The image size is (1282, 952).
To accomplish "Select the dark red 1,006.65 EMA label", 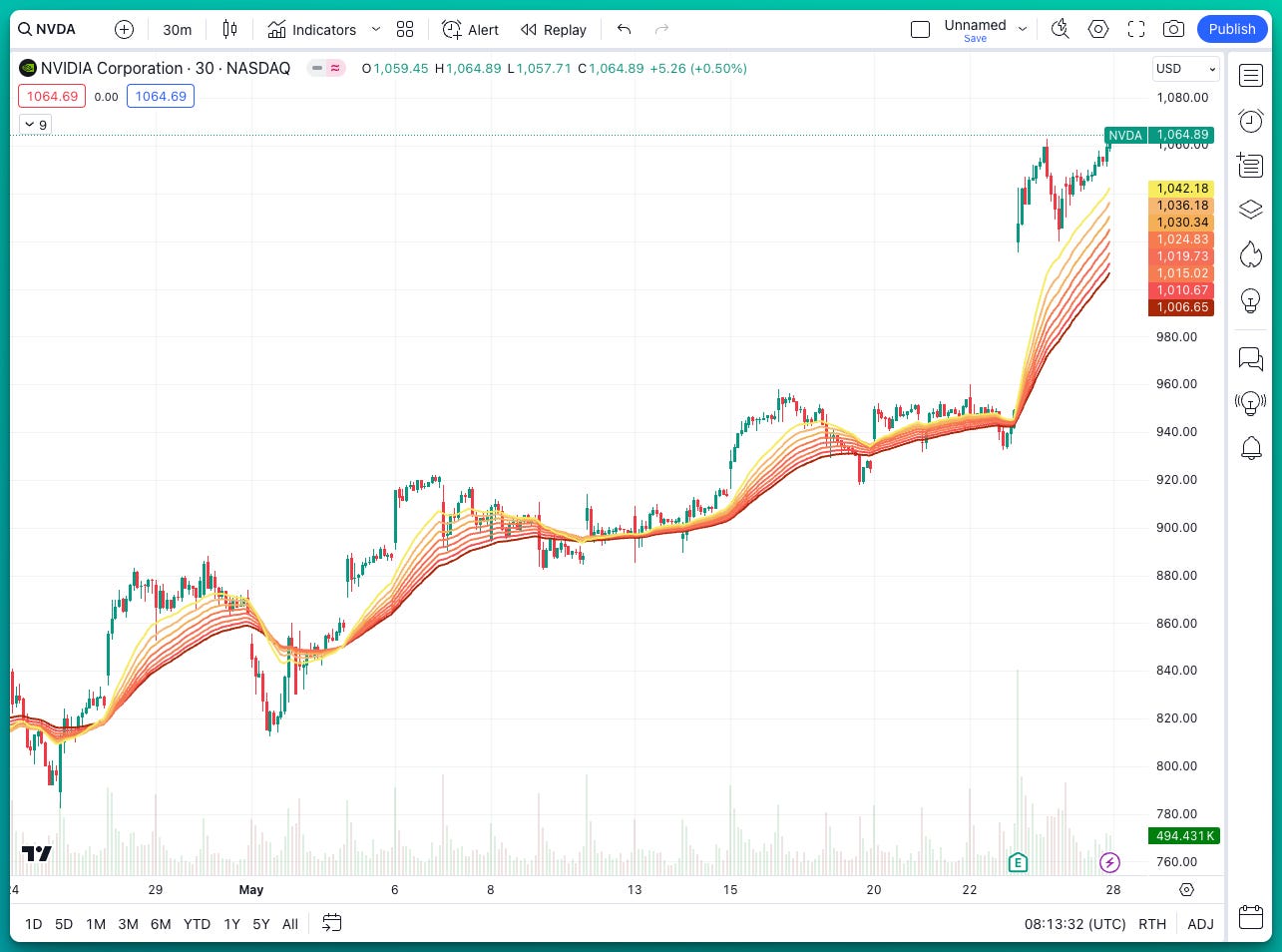I will pos(1182,307).
